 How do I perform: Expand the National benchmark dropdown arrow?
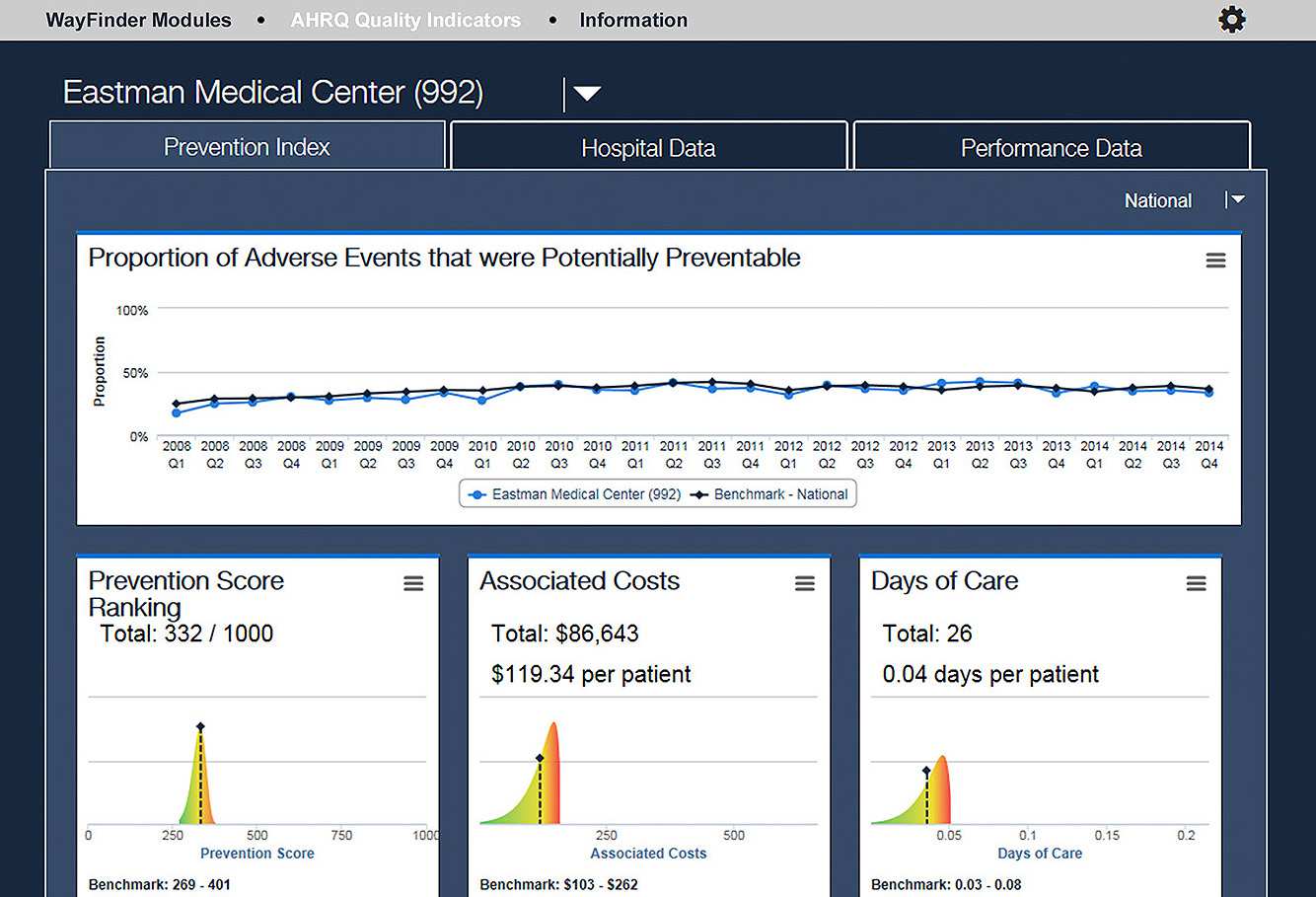pos(1237,199)
